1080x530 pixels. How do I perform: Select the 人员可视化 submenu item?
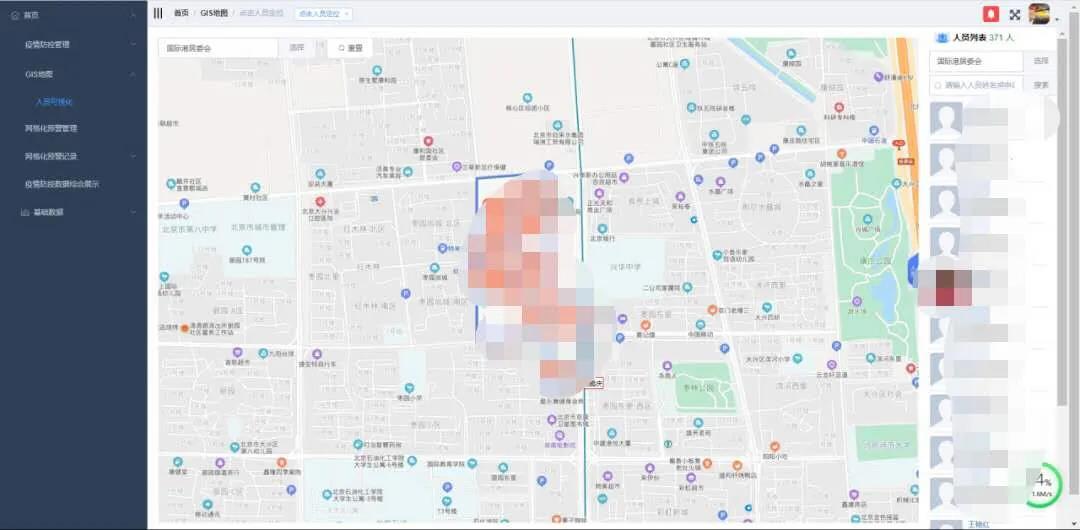pos(54,102)
